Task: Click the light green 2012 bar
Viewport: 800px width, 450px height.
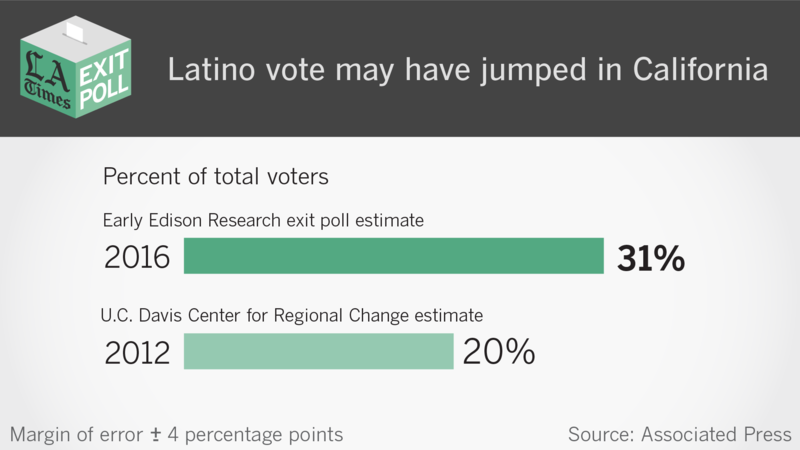Action: (318, 351)
